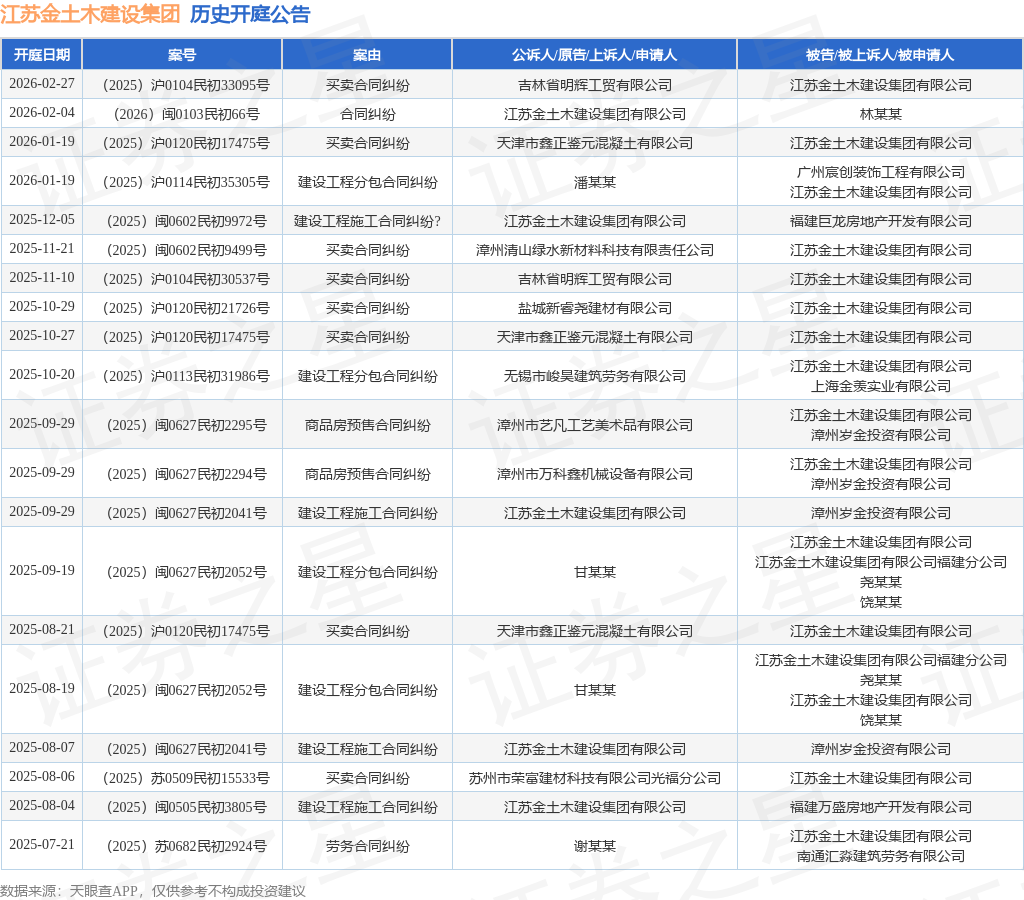
Task: Click date cell 2025-08-19
Action: 42,688
